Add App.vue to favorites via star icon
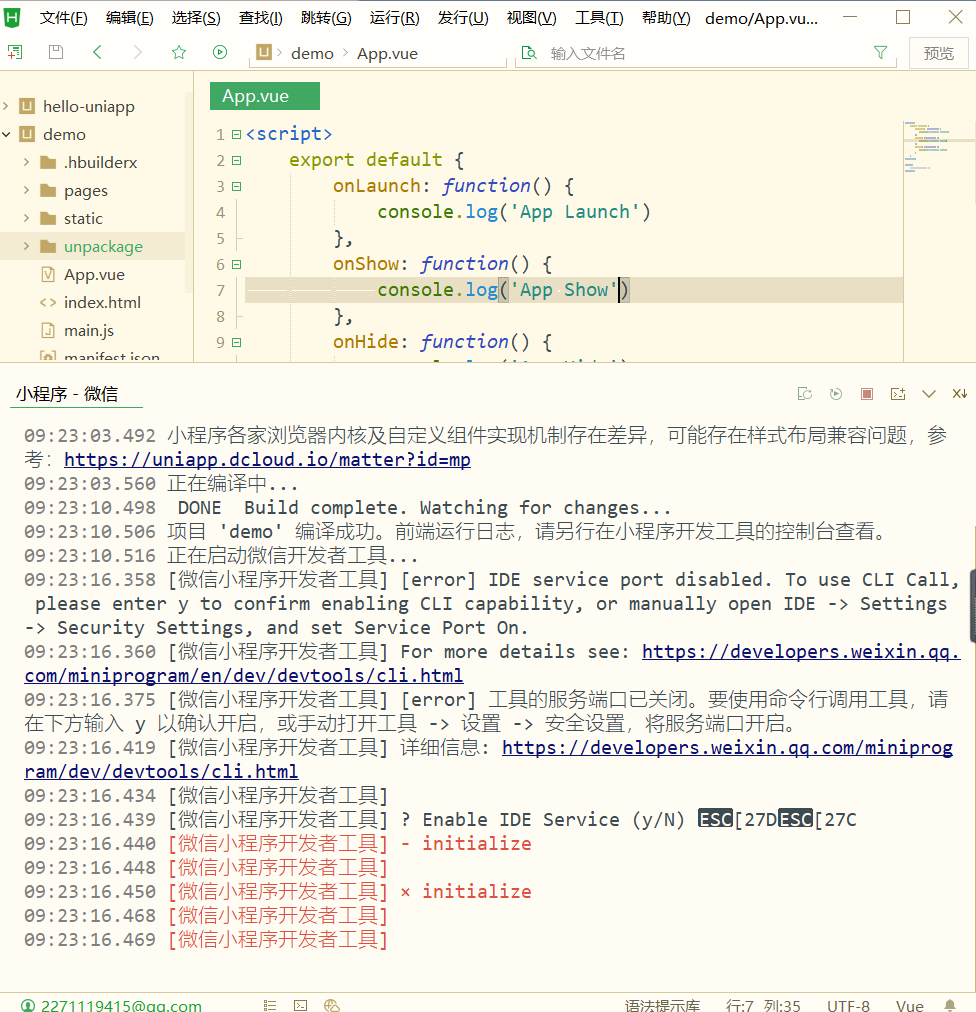Image resolution: width=976 pixels, height=1012 pixels. (177, 52)
